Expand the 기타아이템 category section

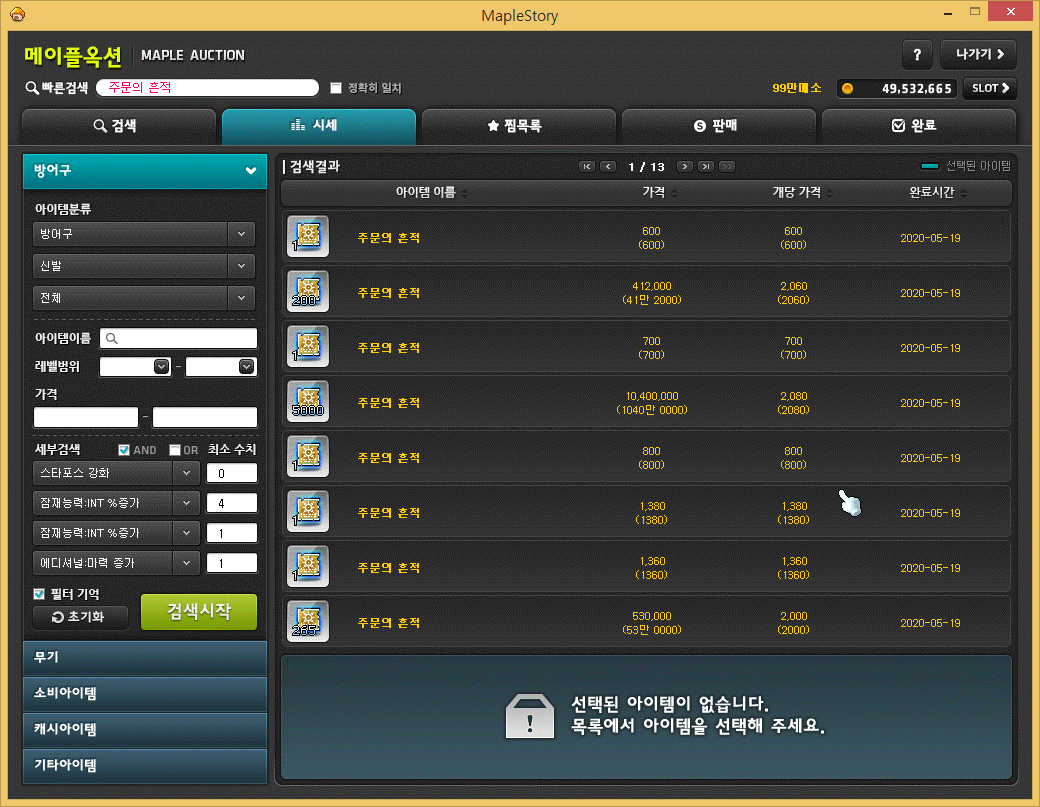click(x=145, y=766)
